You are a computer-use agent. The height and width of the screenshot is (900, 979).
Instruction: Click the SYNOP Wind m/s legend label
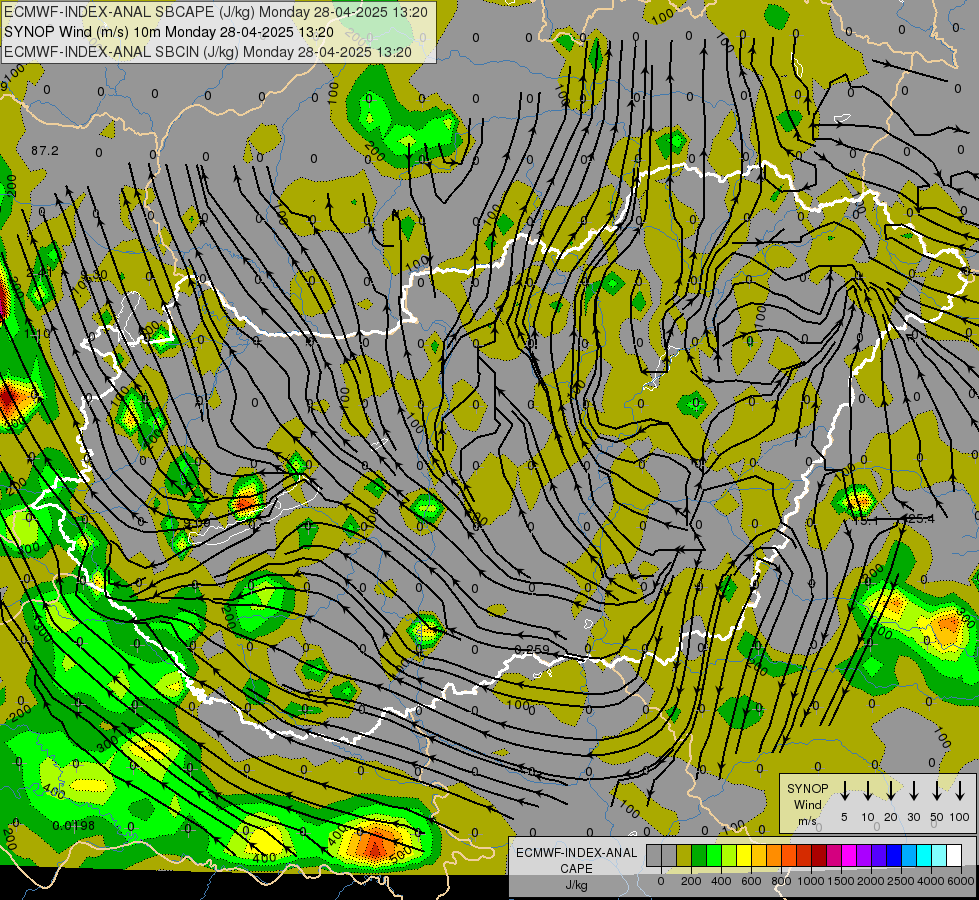point(807,804)
